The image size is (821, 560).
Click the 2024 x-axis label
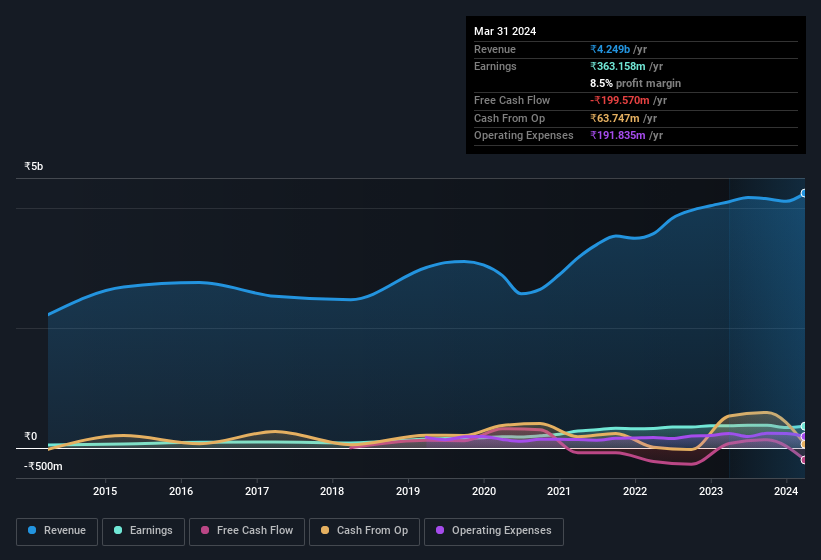tap(786, 491)
